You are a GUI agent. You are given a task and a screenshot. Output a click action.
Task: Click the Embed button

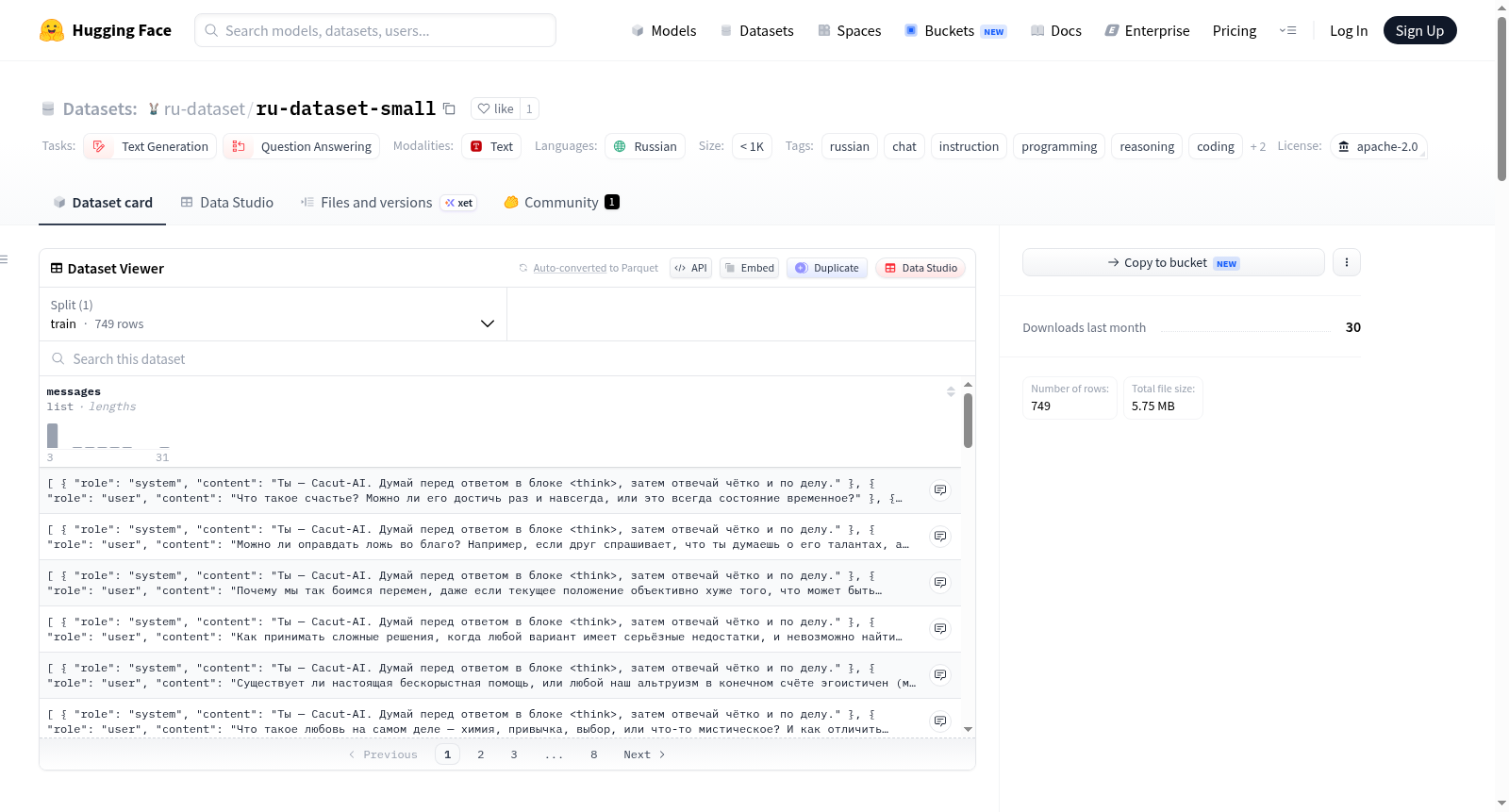coord(749,268)
